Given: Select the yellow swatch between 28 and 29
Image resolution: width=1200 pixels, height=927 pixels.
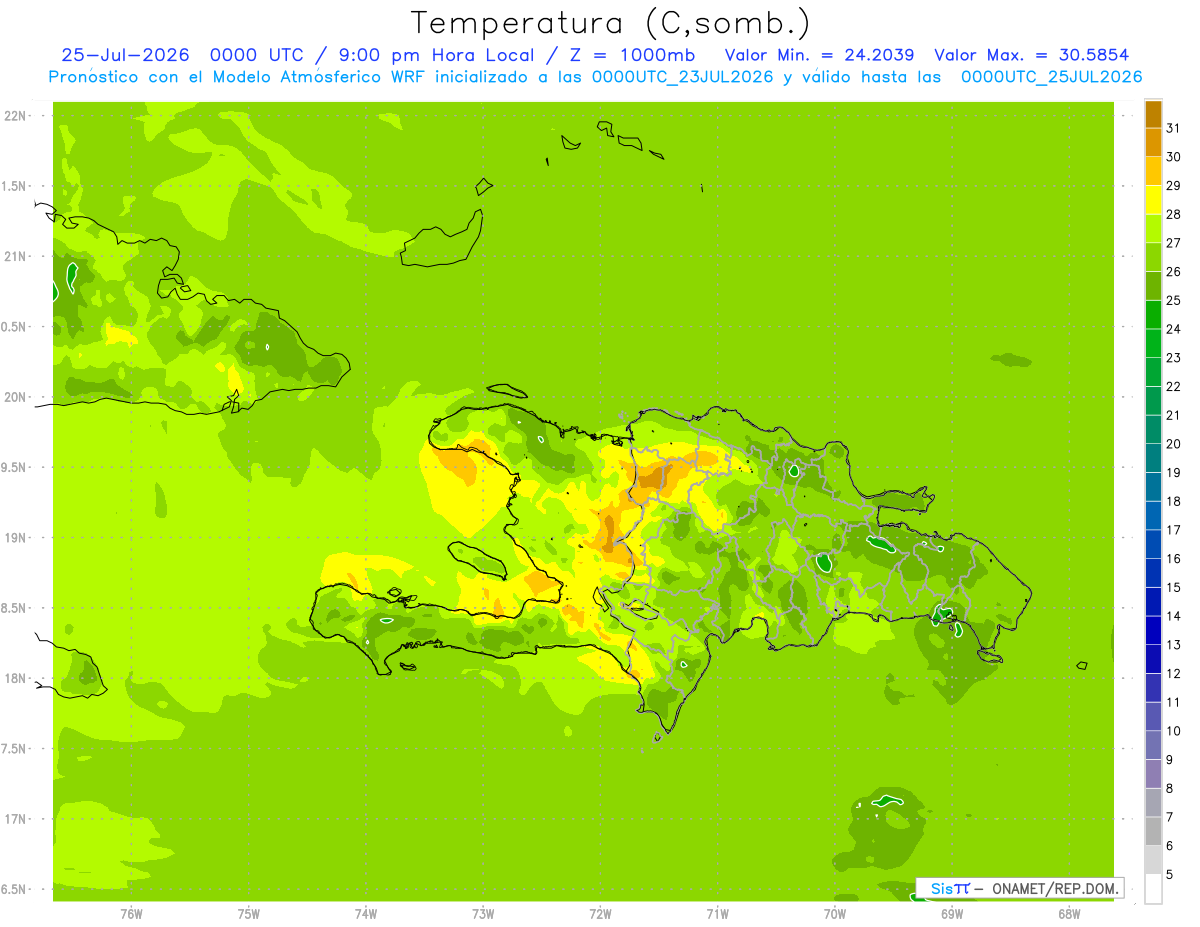Looking at the screenshot, I should [1153, 200].
